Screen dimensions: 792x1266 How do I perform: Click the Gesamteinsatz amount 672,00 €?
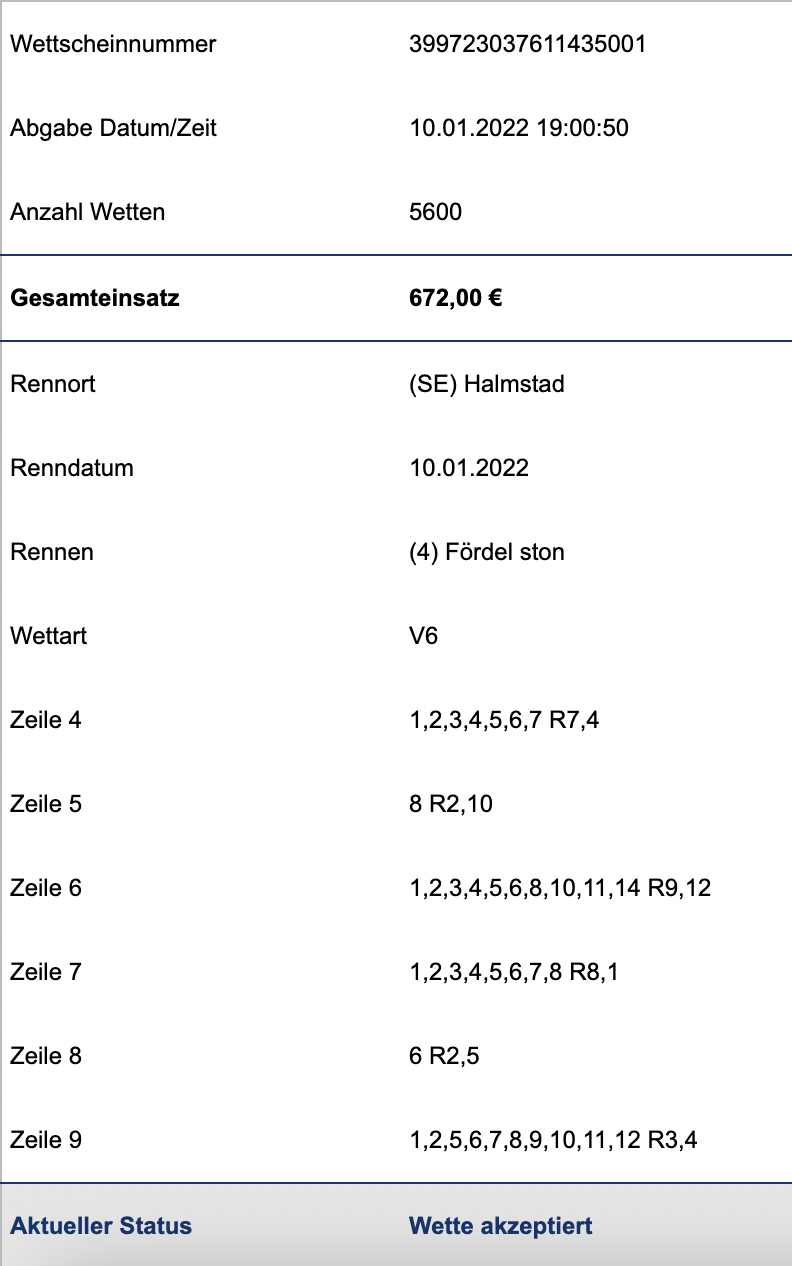[456, 298]
